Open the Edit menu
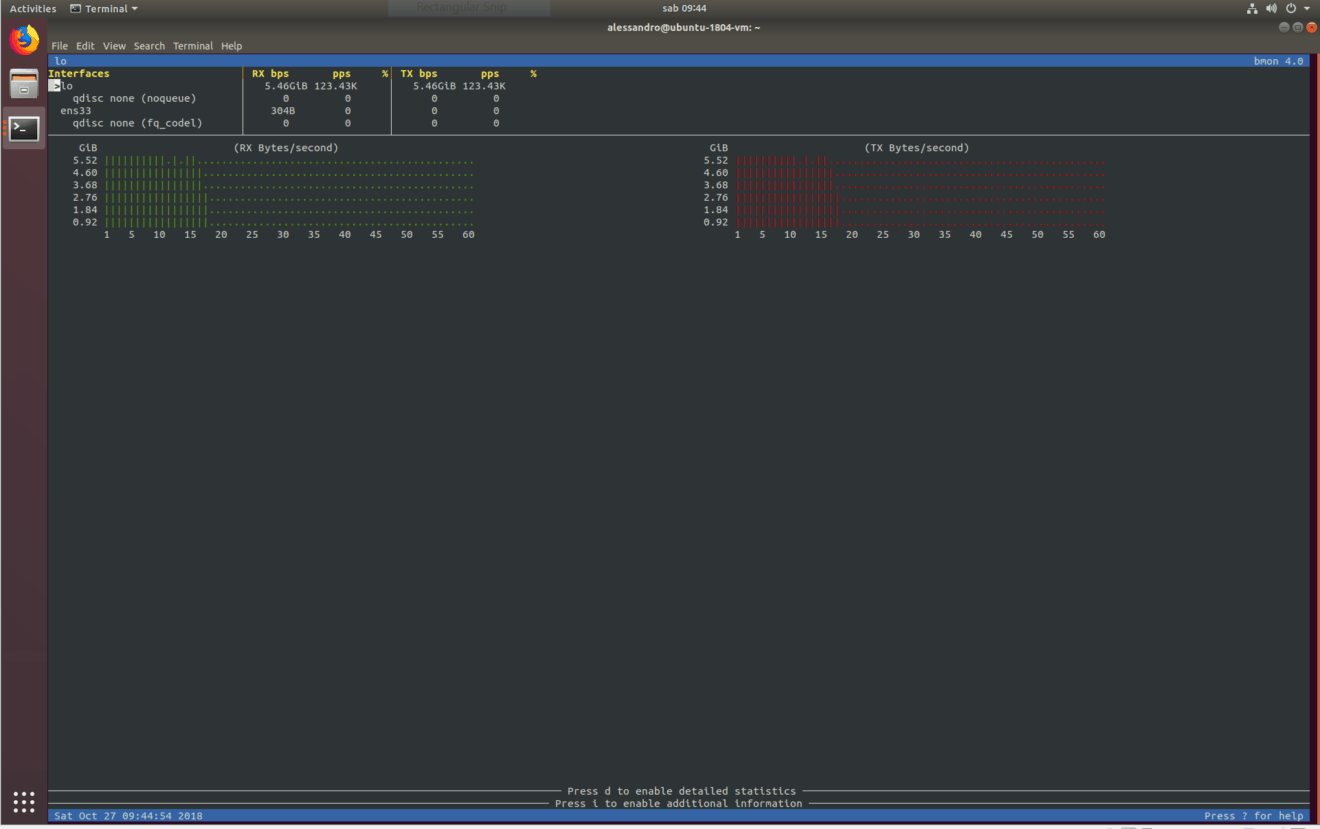Image resolution: width=1320 pixels, height=829 pixels. [x=85, y=45]
